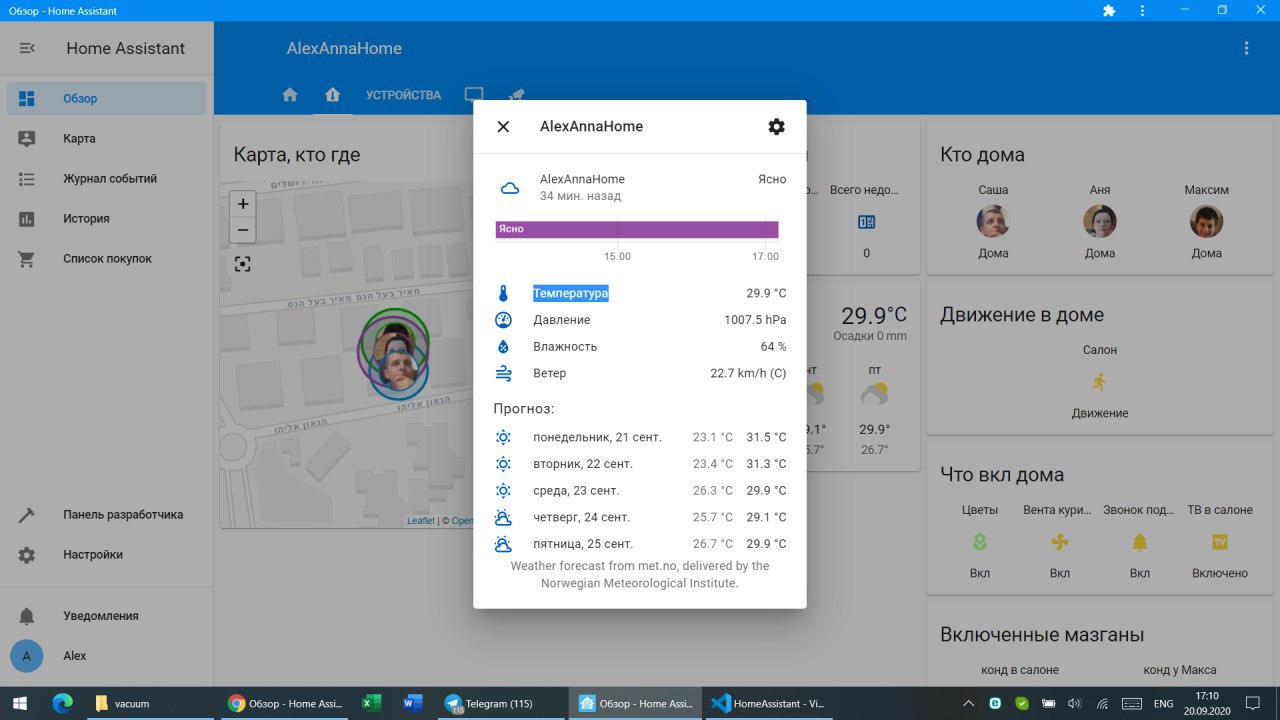Click sunny icon for Monday 21 Sept

(503, 437)
